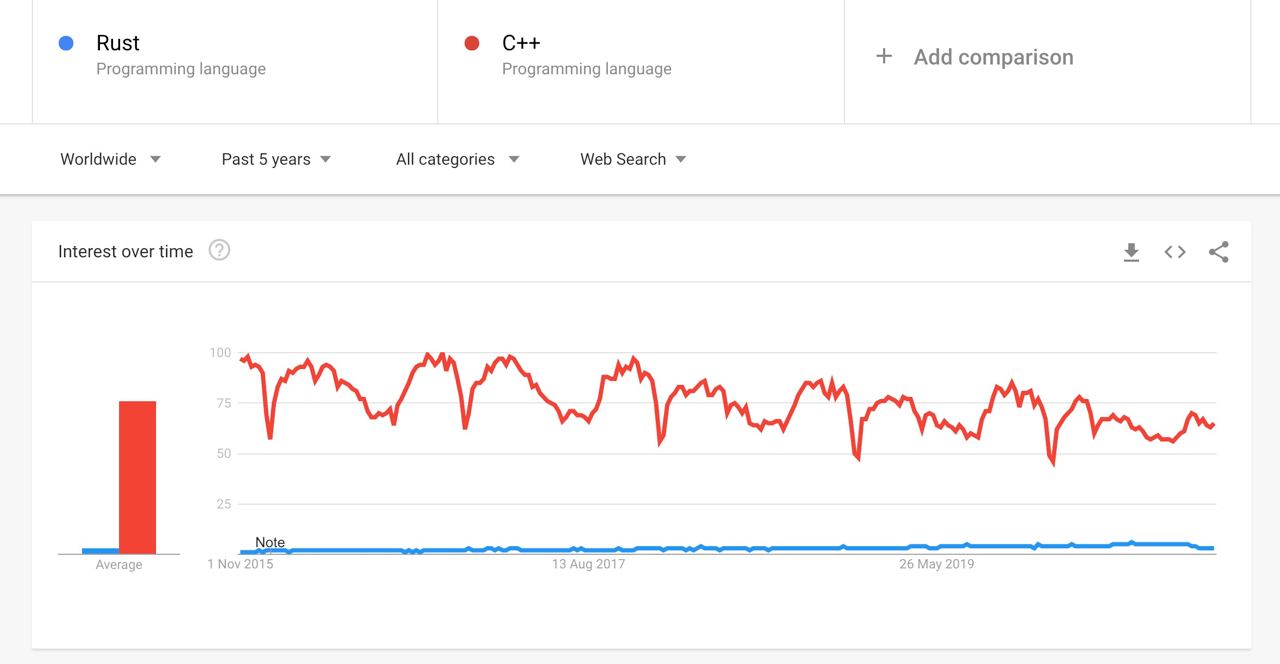Click the red C++ color dot
This screenshot has width=1280, height=664.
472,43
